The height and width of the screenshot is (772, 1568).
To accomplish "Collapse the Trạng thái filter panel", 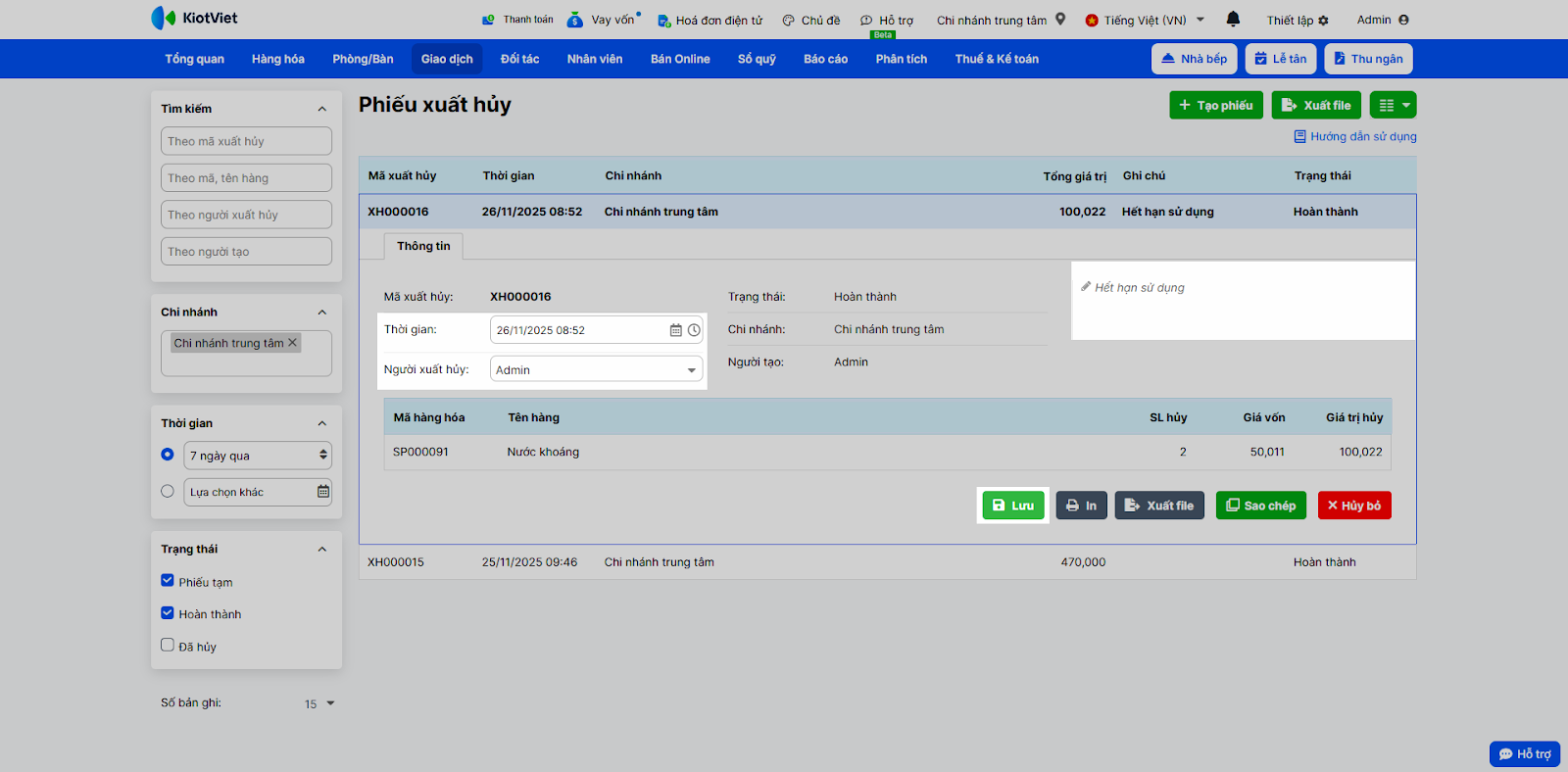I will pos(322,550).
